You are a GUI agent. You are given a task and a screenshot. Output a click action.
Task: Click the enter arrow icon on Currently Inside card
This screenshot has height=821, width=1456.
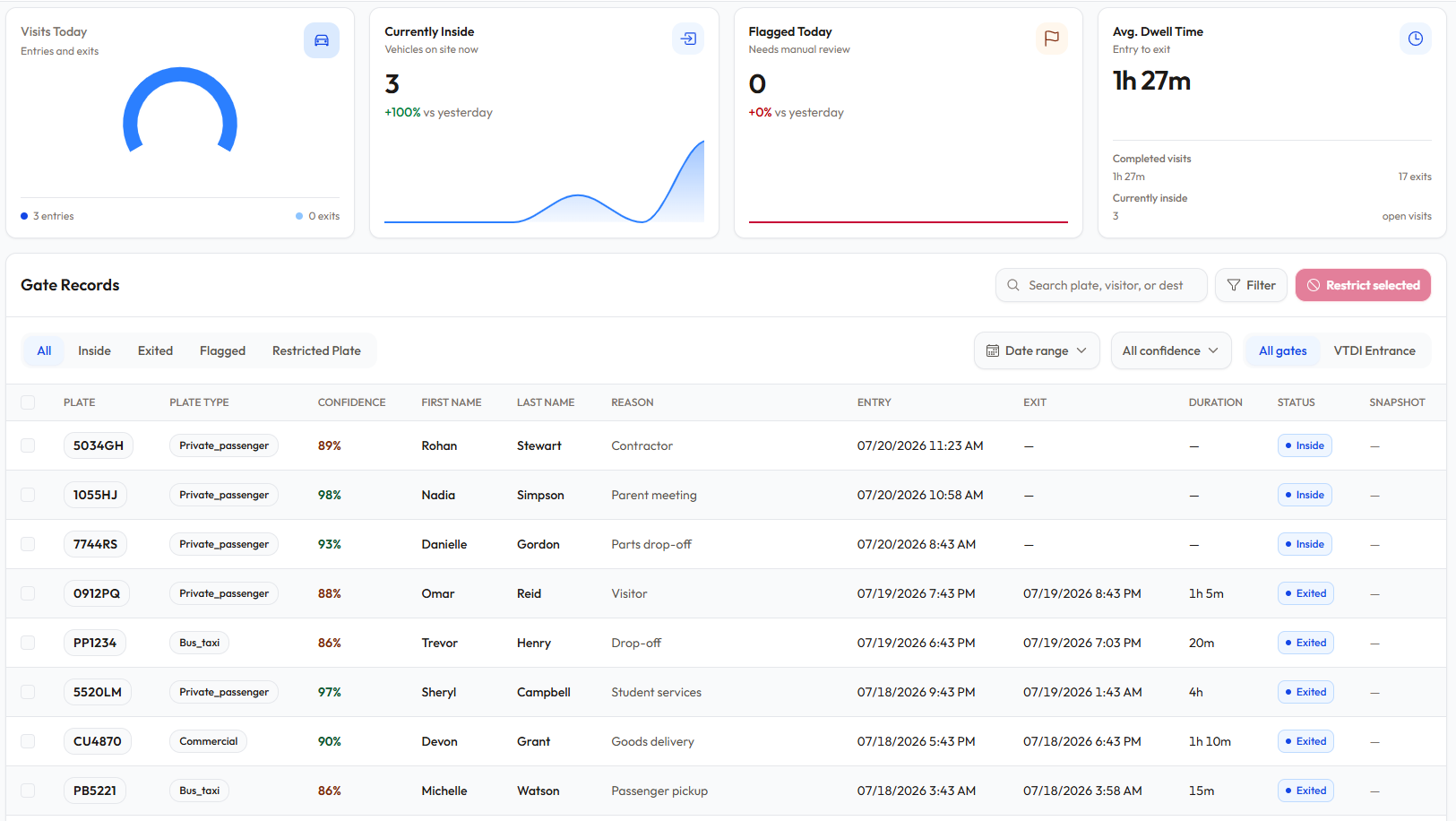[688, 39]
